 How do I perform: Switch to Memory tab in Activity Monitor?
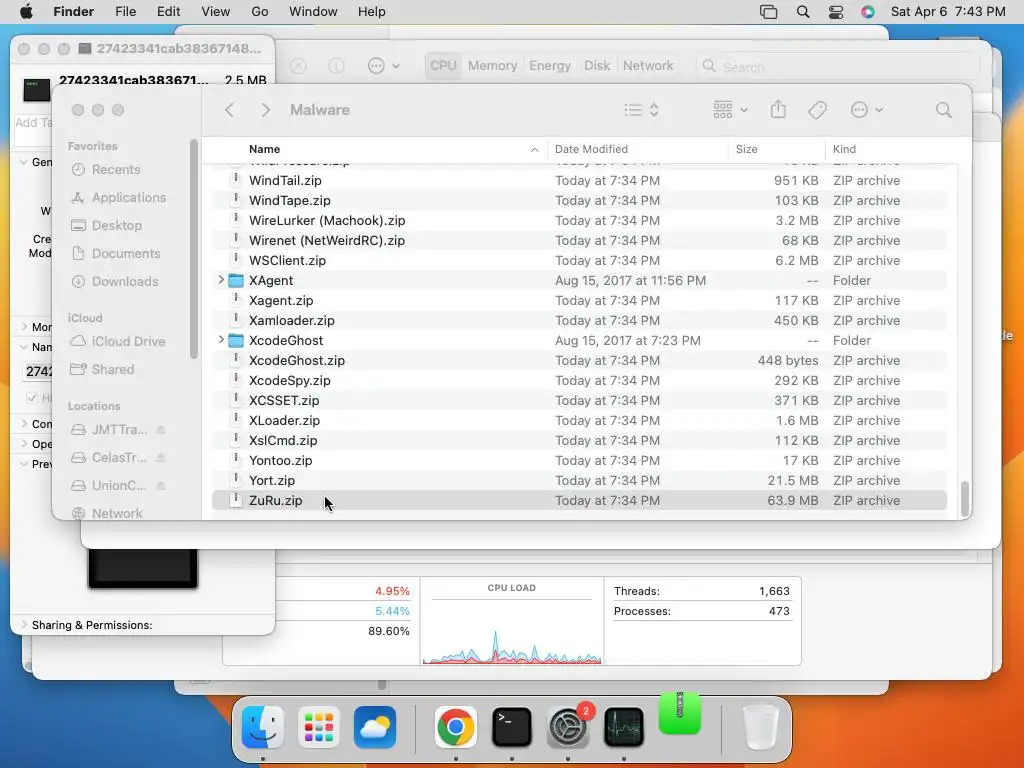click(492, 65)
